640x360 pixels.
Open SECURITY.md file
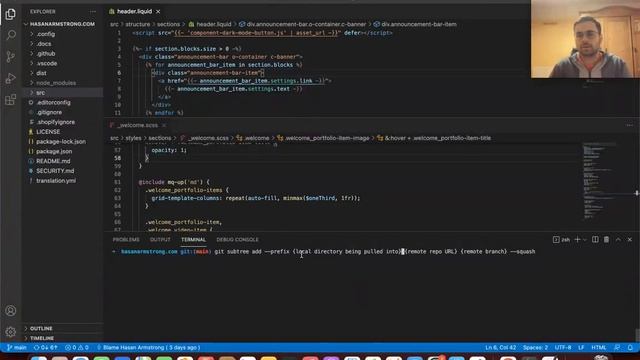(62, 171)
